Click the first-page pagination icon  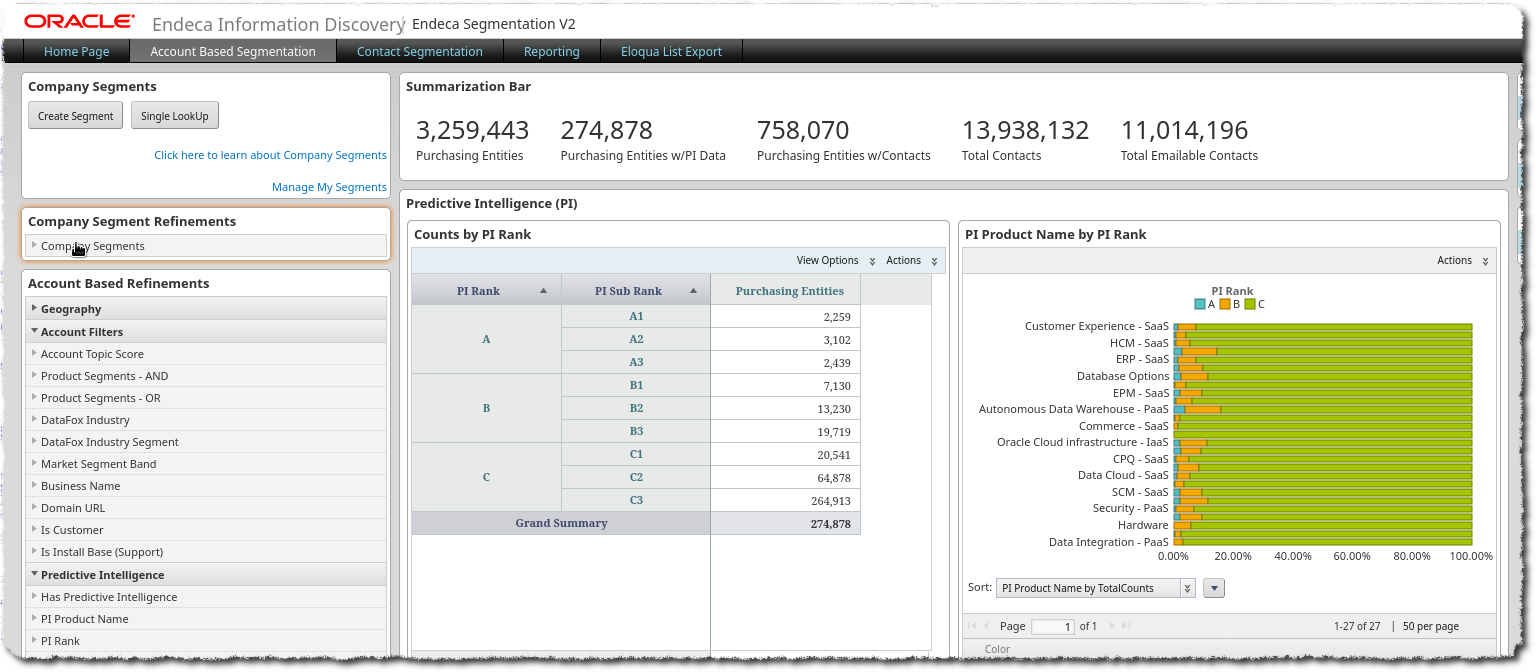[x=970, y=625]
